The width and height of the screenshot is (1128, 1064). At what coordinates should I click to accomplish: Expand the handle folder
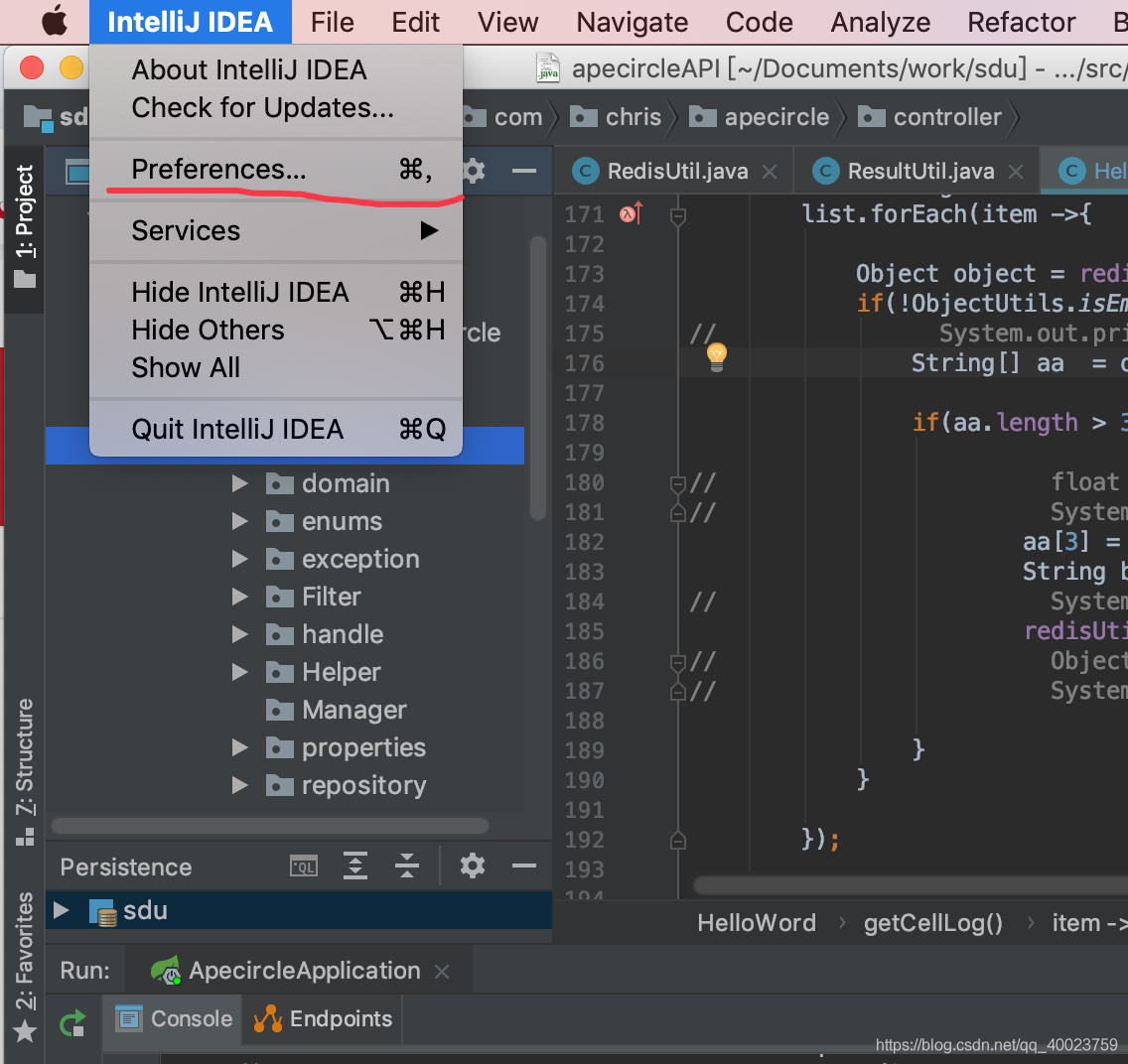[x=240, y=634]
